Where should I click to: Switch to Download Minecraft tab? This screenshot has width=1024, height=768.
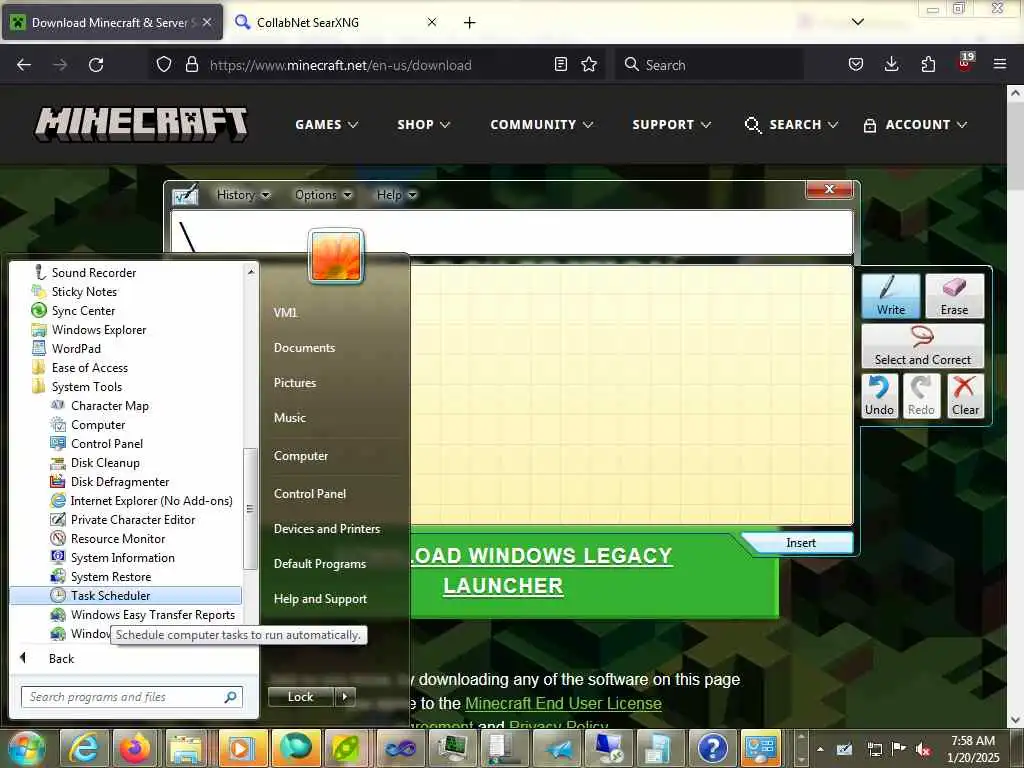[112, 22]
